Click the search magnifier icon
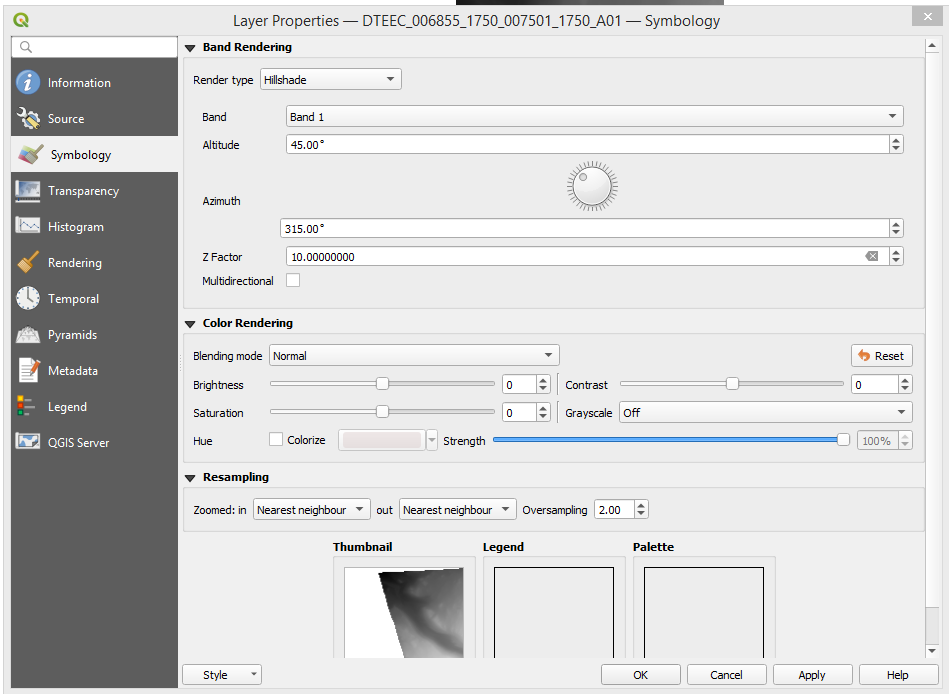Image resolution: width=949 pixels, height=694 pixels. (25, 47)
